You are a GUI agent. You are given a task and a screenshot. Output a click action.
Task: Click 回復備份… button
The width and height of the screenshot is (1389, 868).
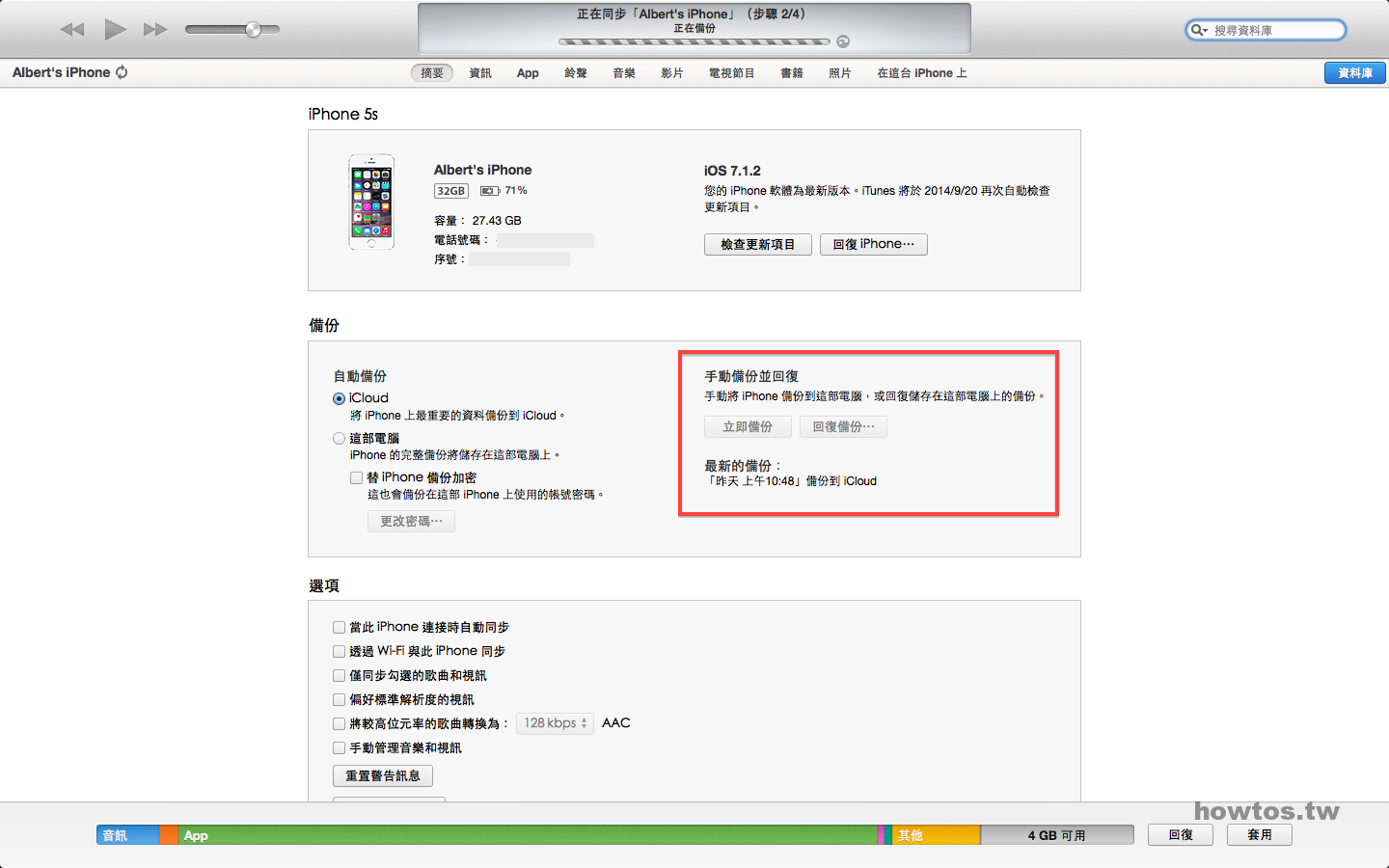843,427
